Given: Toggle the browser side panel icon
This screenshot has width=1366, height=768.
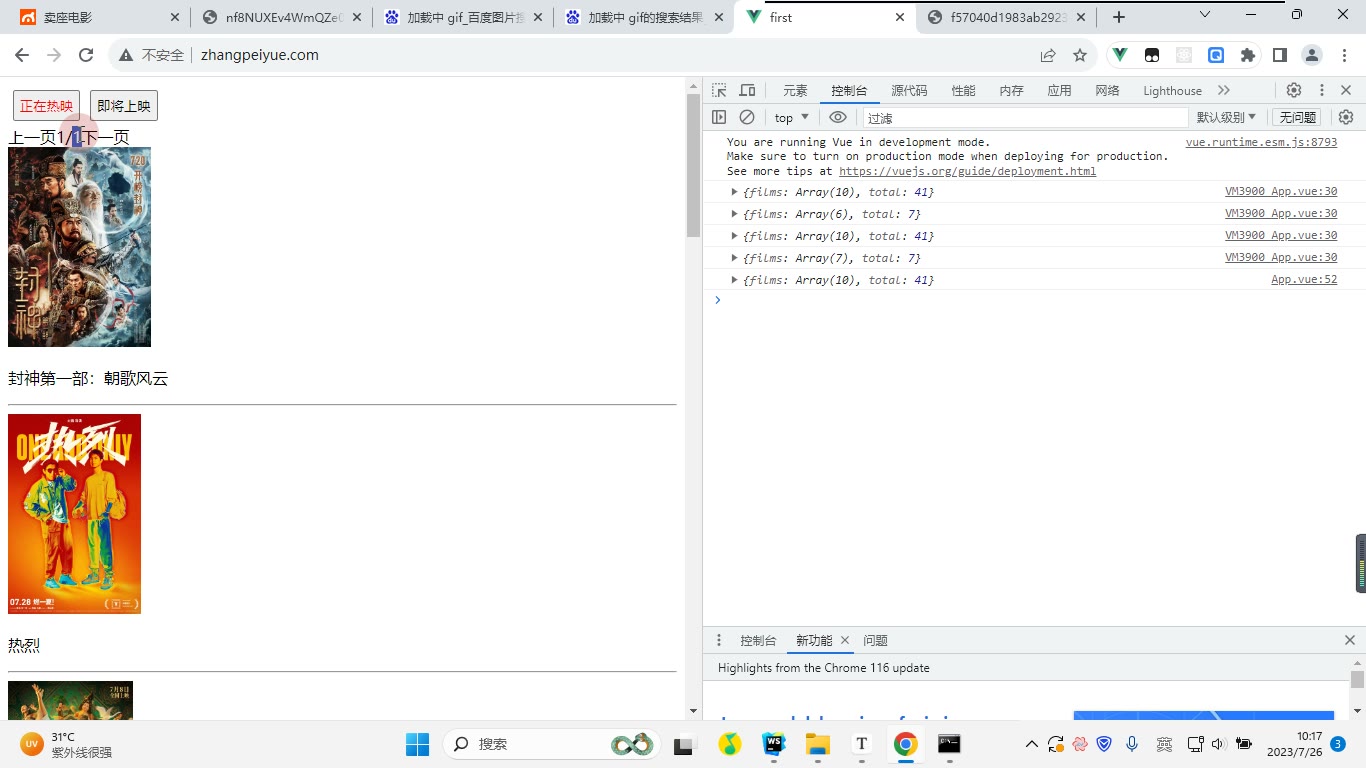Looking at the screenshot, I should click(x=1279, y=55).
